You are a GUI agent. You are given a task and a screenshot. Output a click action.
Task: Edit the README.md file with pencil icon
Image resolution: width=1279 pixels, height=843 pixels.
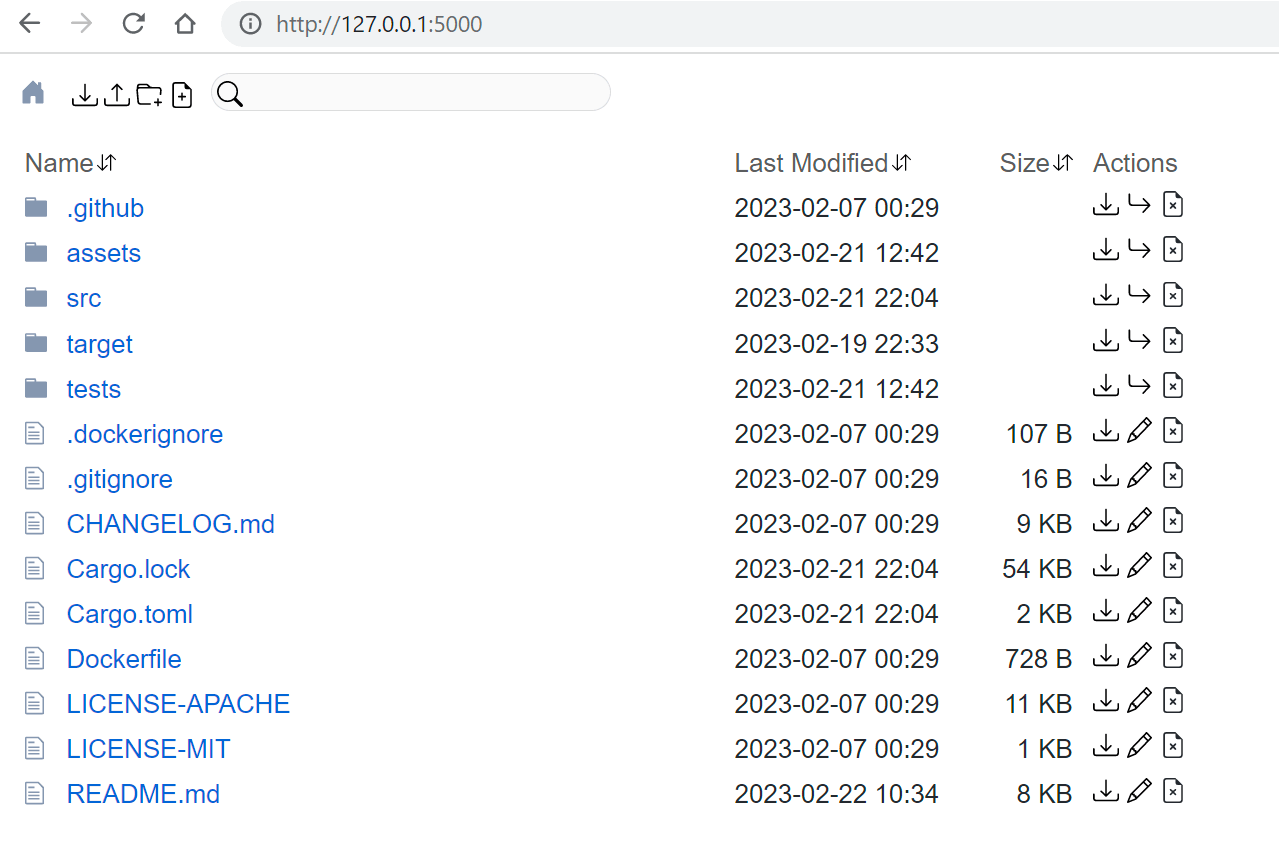(1139, 792)
